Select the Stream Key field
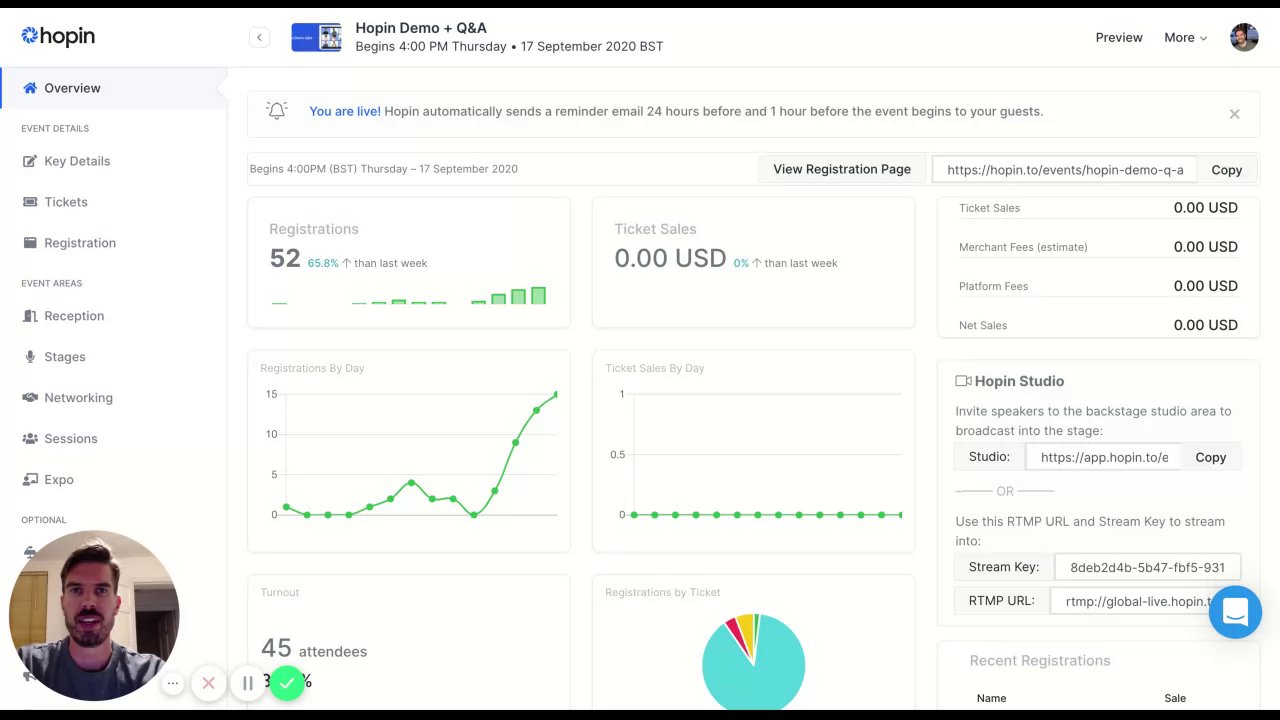 (1147, 567)
